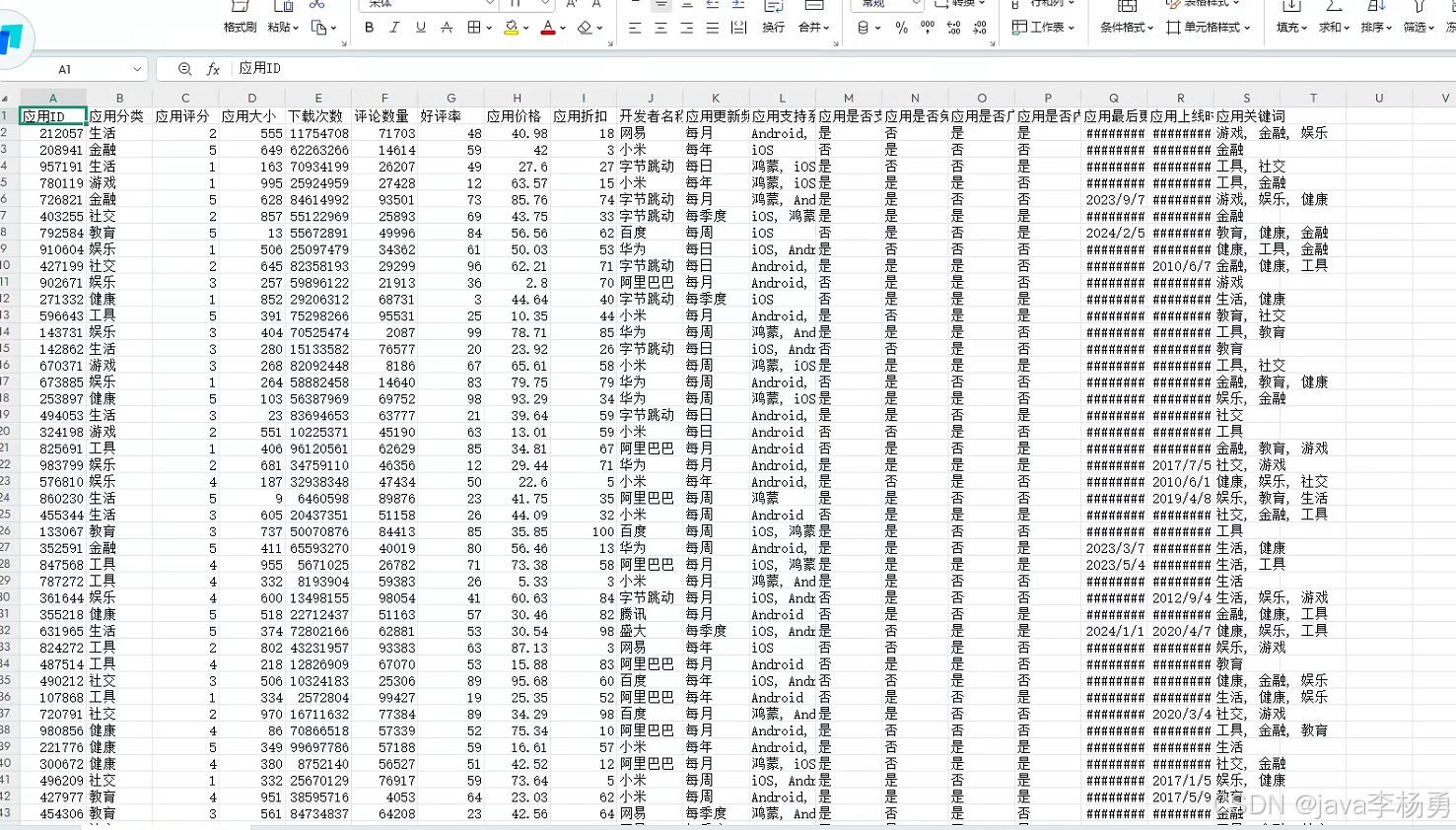Viewport: 1456px width, 830px height.
Task: Click the number group dialog launcher arrow
Action: point(992,43)
